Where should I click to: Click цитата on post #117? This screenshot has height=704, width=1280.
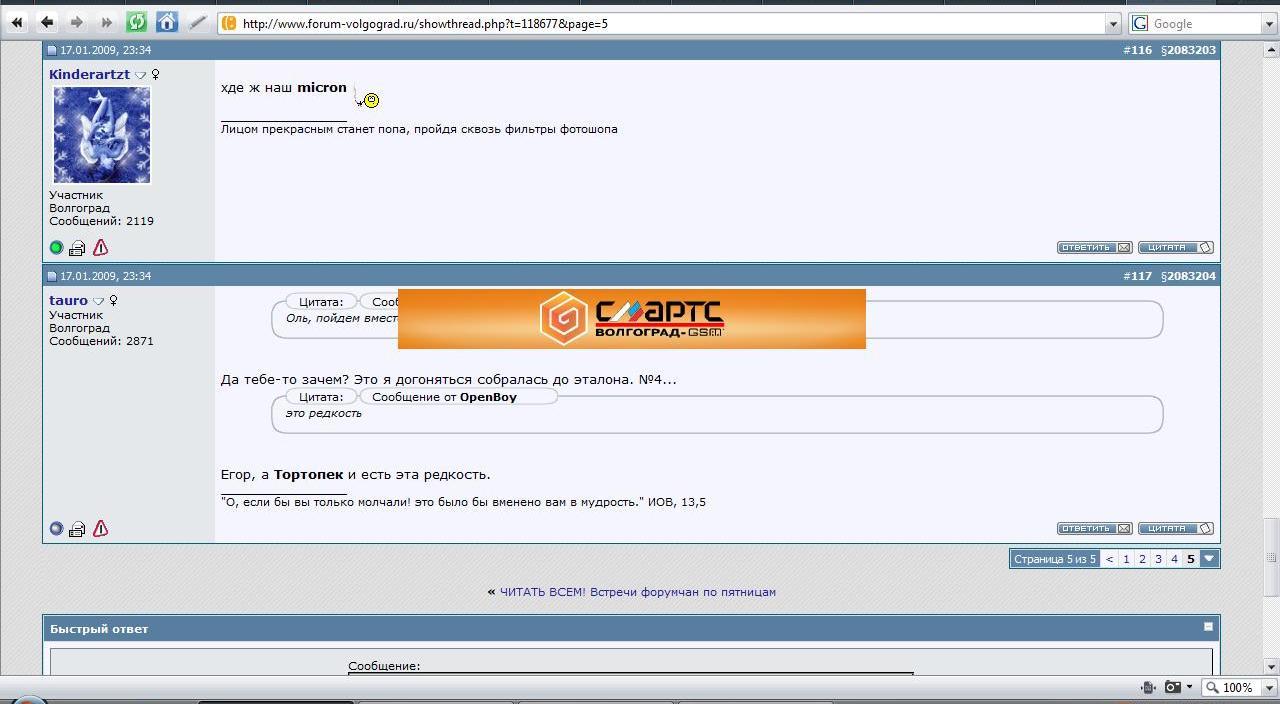pyautogui.click(x=1175, y=528)
